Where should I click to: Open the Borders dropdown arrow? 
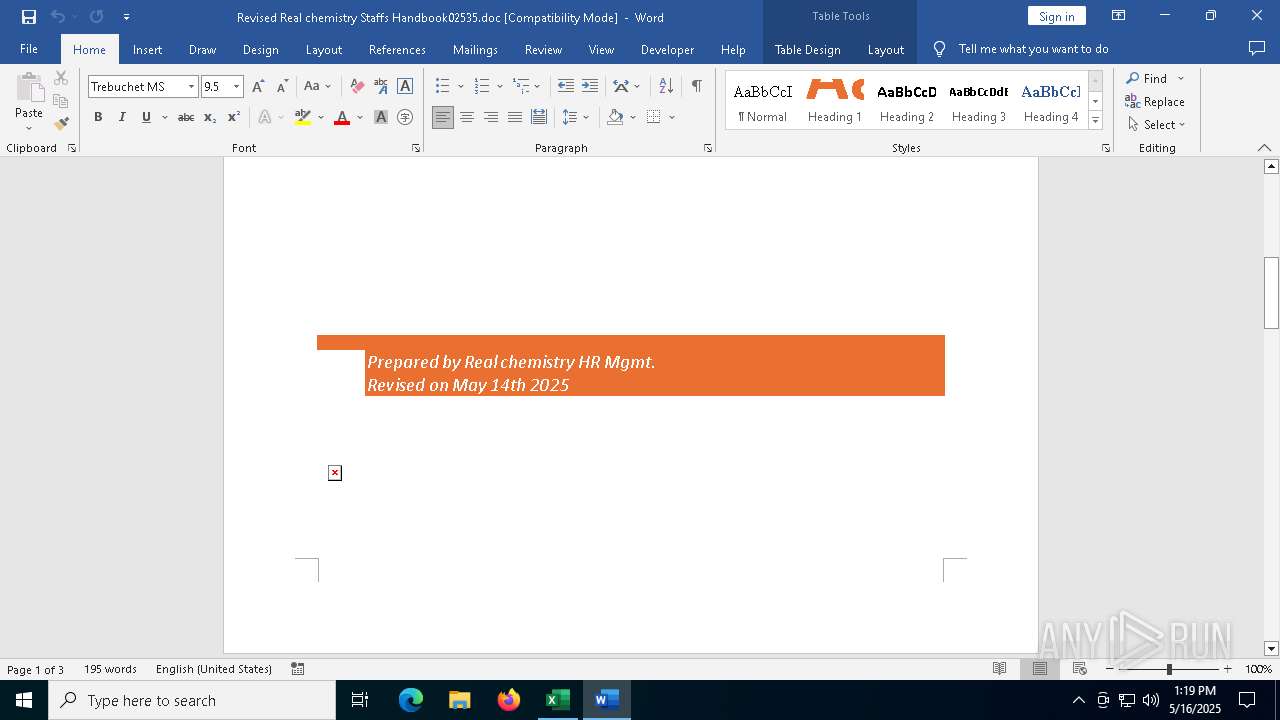pos(672,117)
